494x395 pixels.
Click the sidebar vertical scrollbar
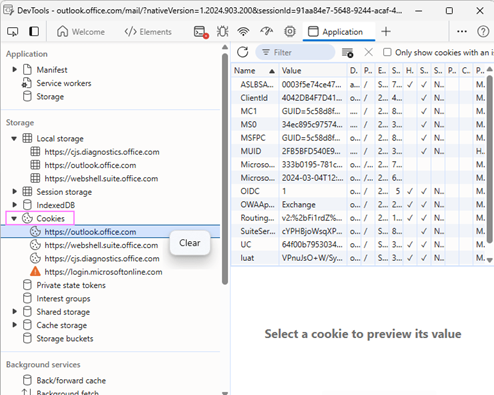[225, 168]
